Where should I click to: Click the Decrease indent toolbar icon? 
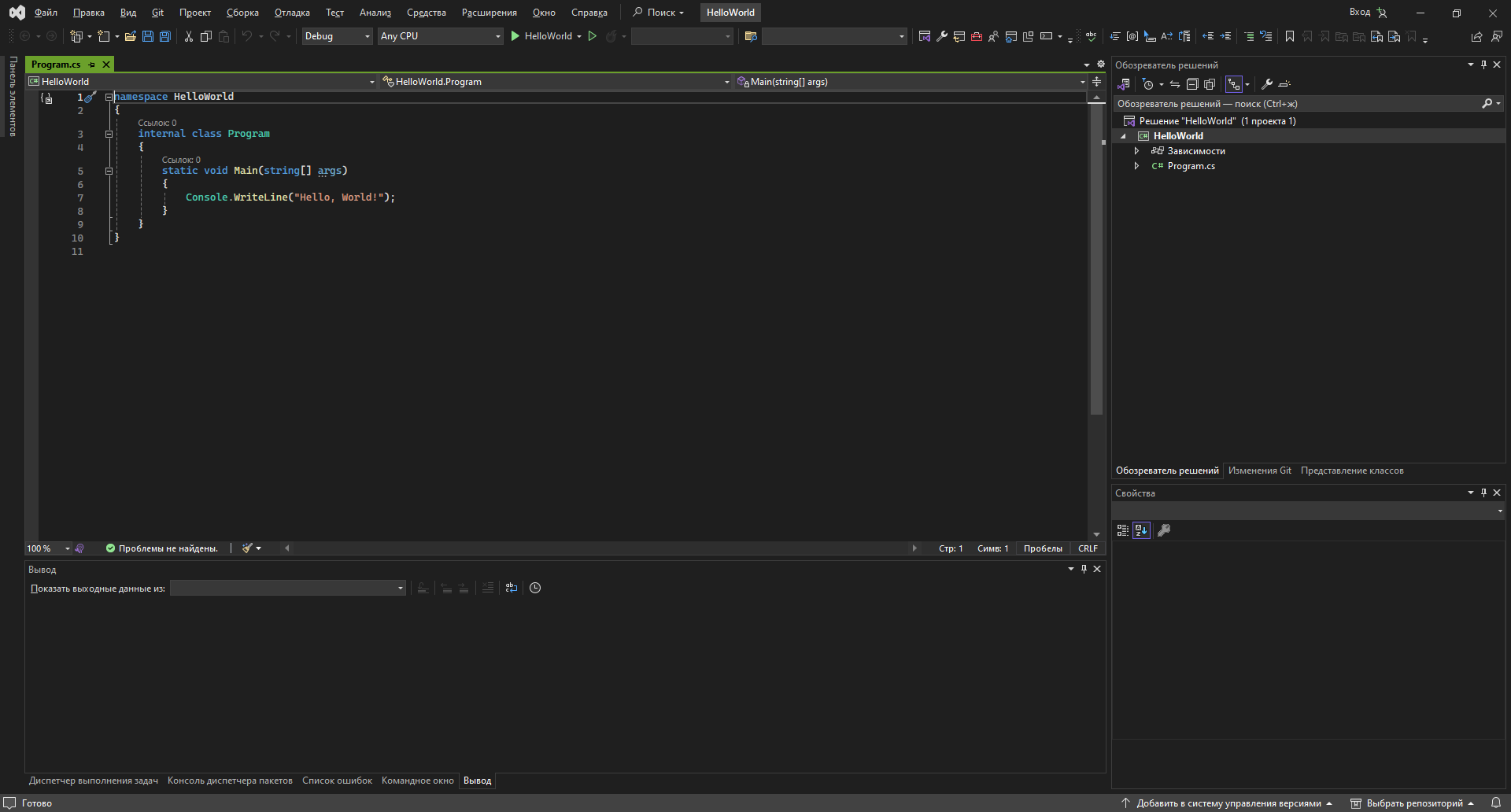1208,36
